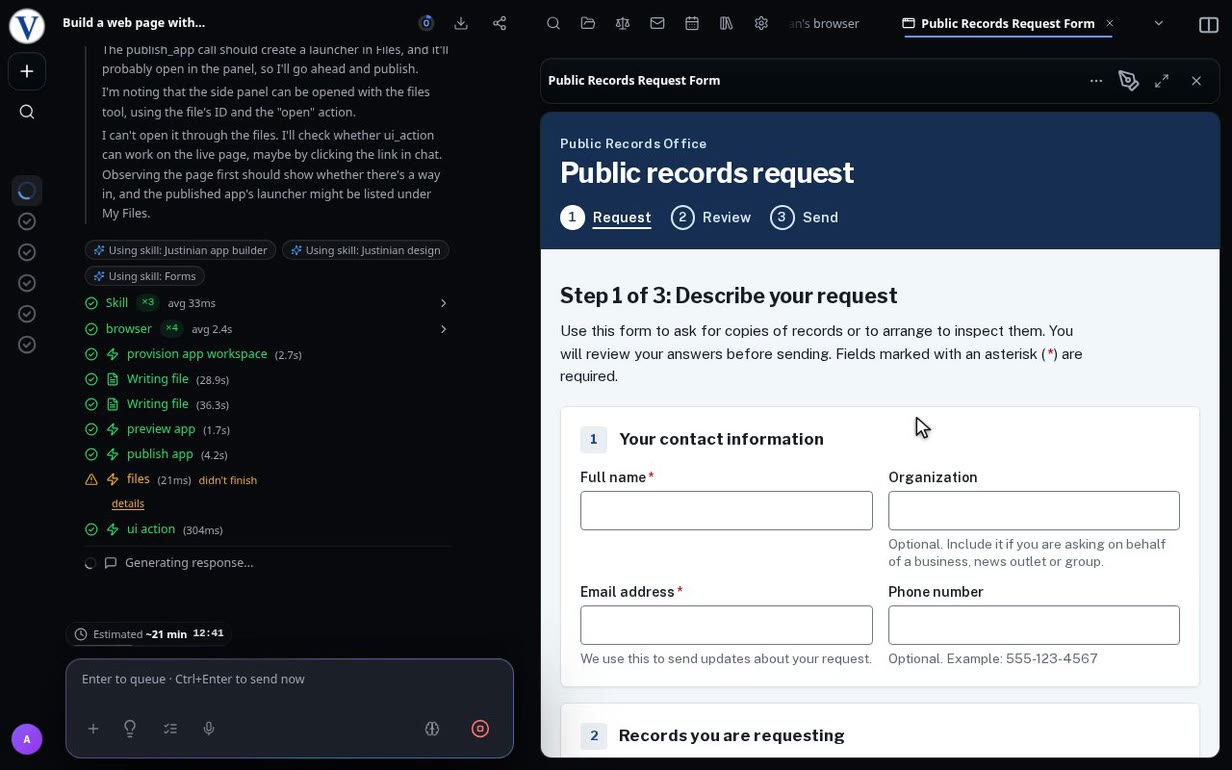The width and height of the screenshot is (1232, 770).
Task: Click the share icon in chat header
Action: coord(499,23)
